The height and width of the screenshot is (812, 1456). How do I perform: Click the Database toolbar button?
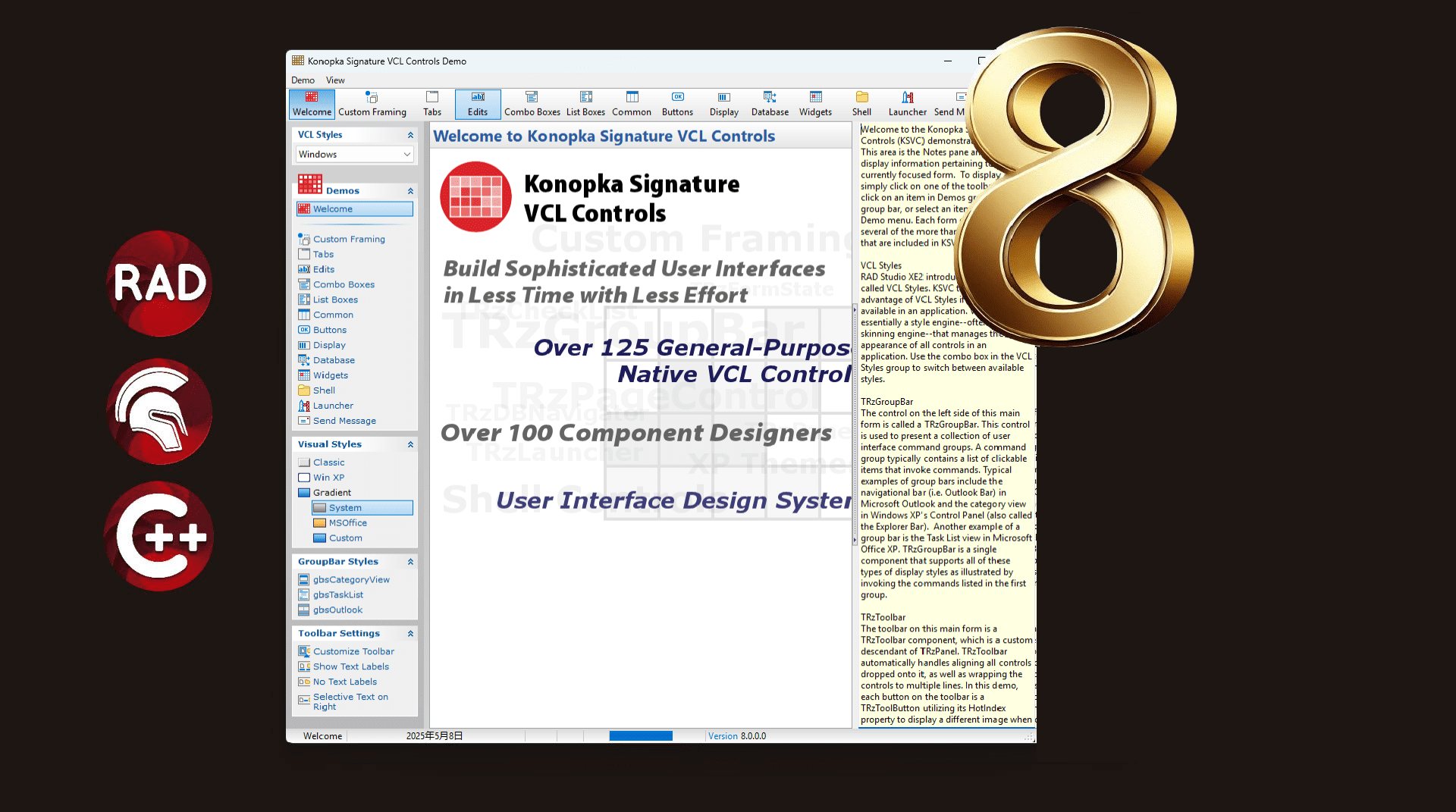(770, 104)
